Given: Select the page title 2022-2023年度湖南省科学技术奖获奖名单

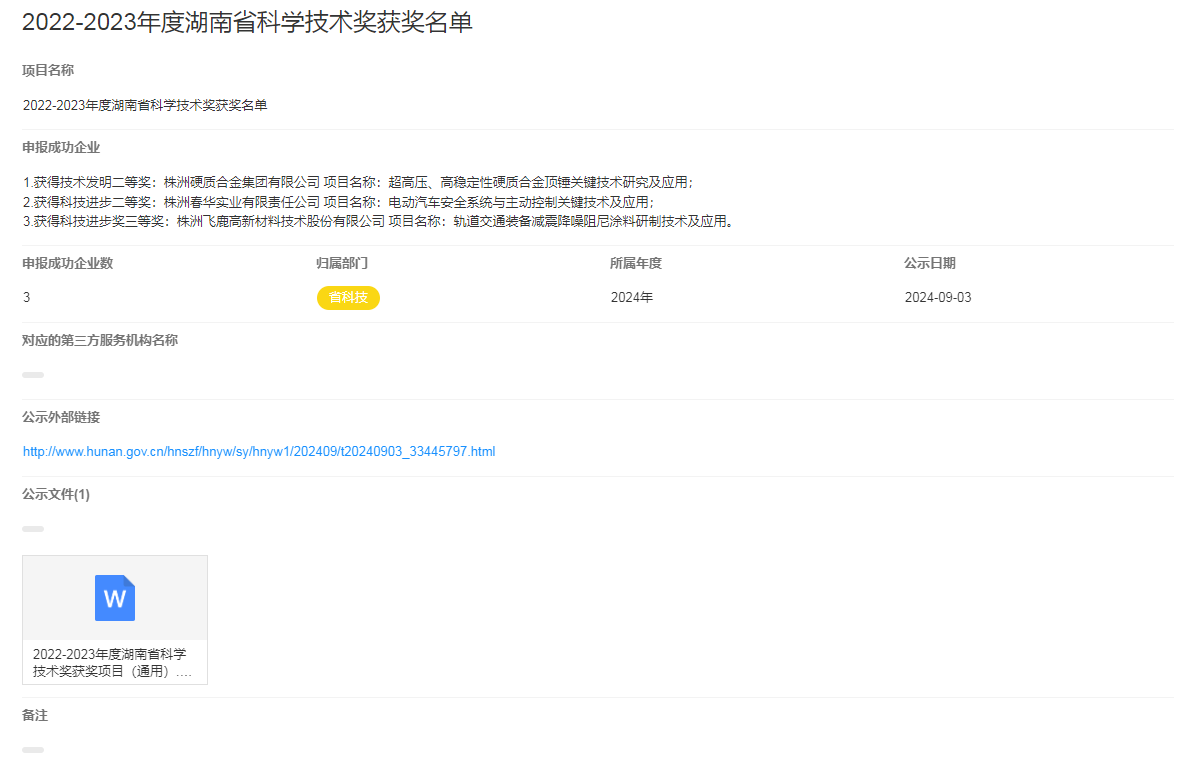Looking at the screenshot, I should tap(247, 22).
